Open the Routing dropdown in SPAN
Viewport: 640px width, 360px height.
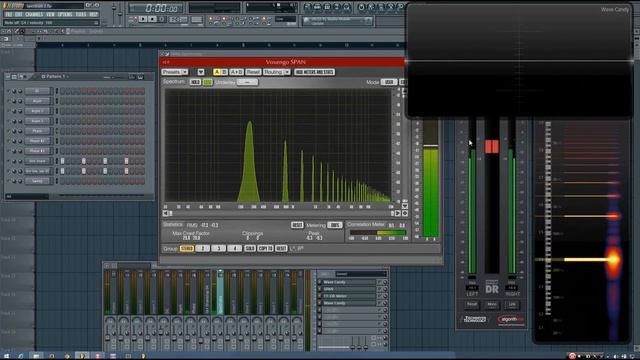[x=276, y=72]
